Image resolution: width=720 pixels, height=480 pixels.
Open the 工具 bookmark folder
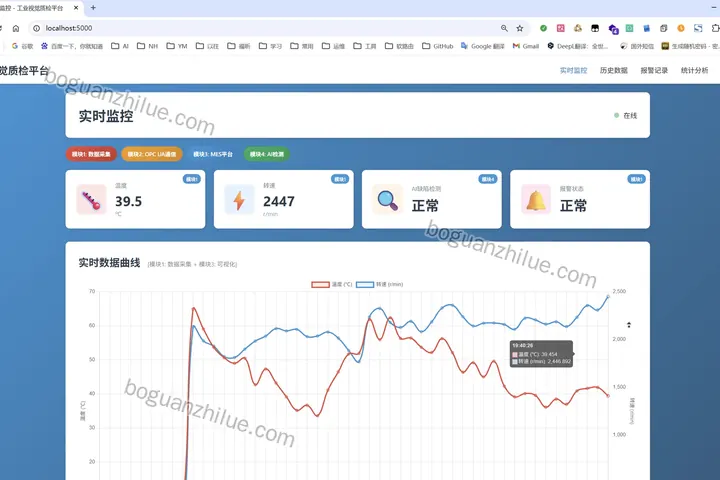click(365, 46)
